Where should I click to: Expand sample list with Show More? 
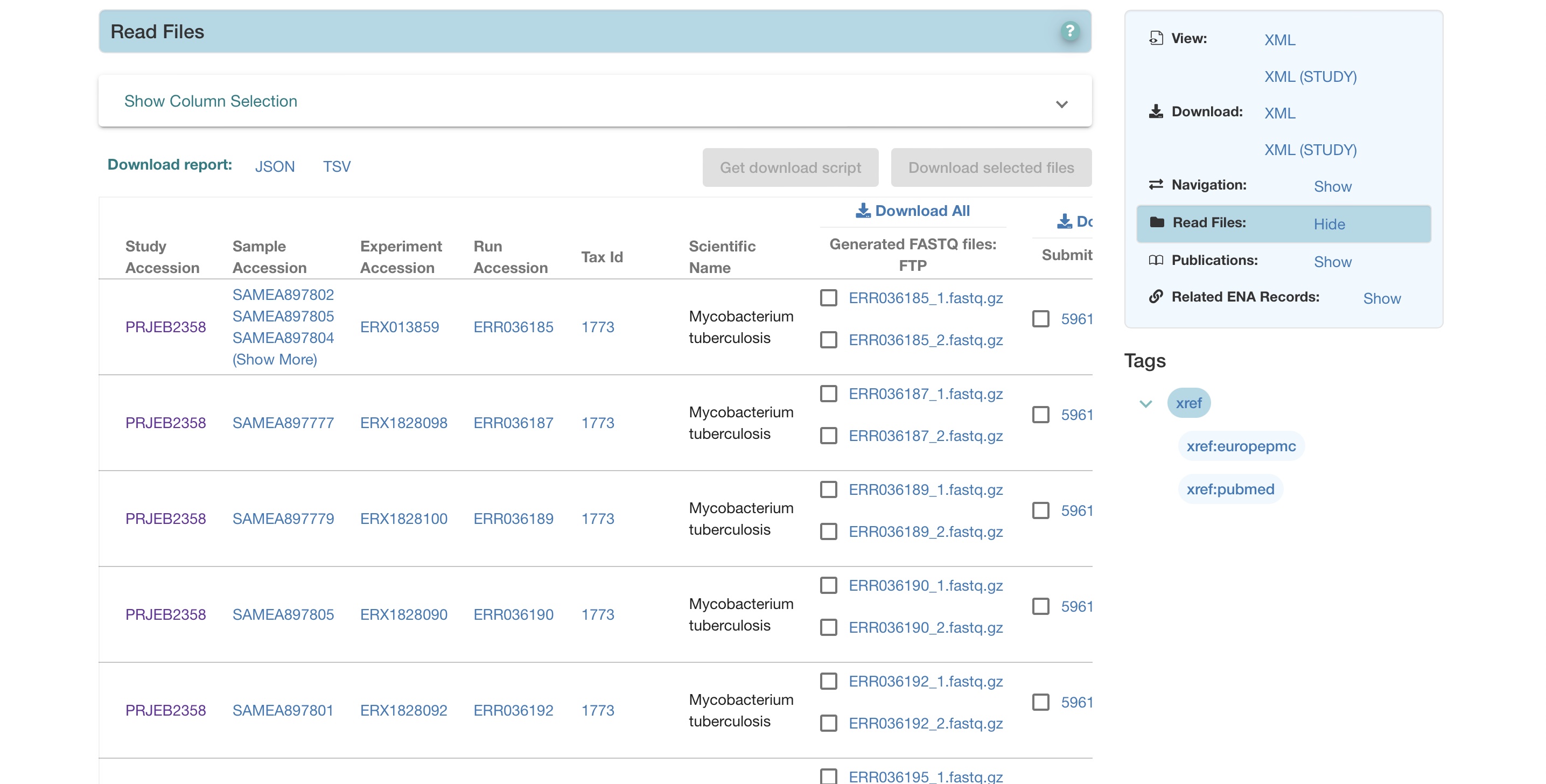[274, 360]
